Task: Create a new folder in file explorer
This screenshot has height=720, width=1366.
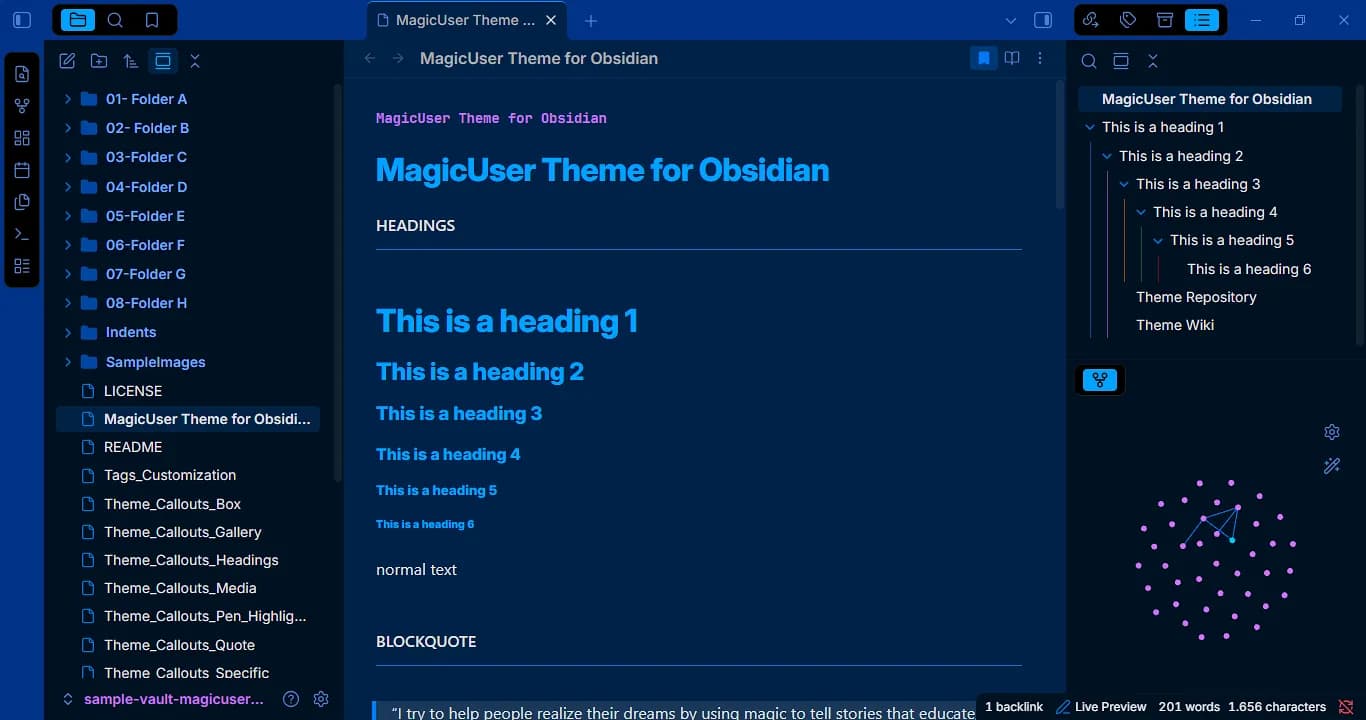Action: tap(99, 61)
